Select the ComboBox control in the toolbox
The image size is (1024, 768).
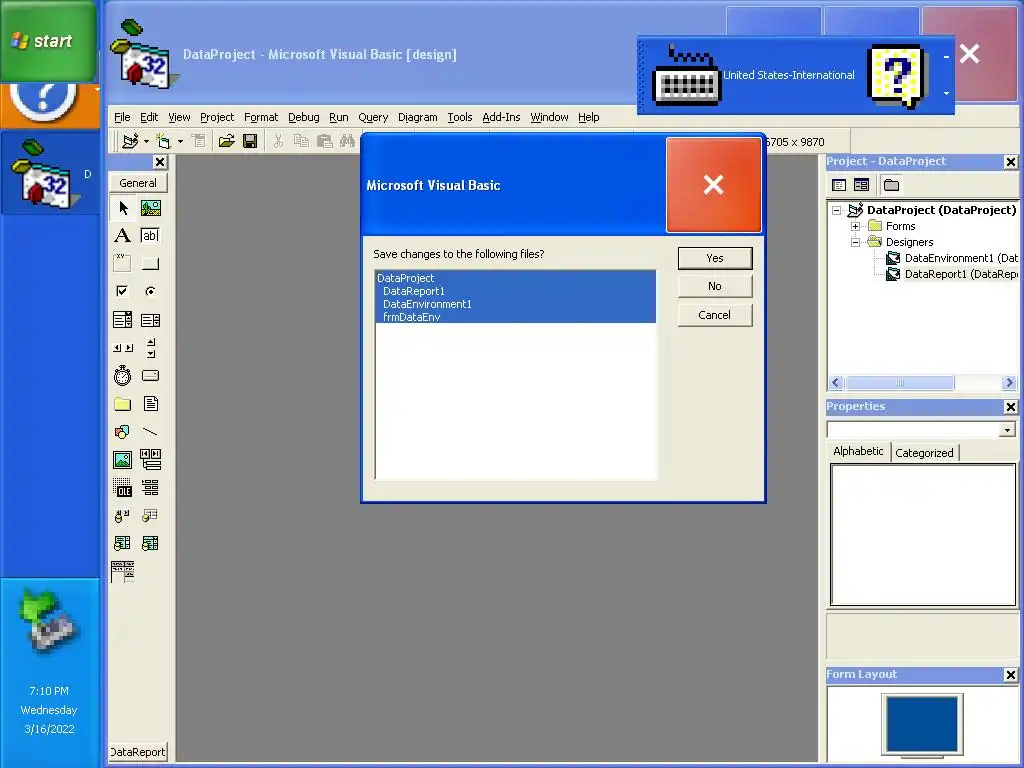pyautogui.click(x=123, y=319)
